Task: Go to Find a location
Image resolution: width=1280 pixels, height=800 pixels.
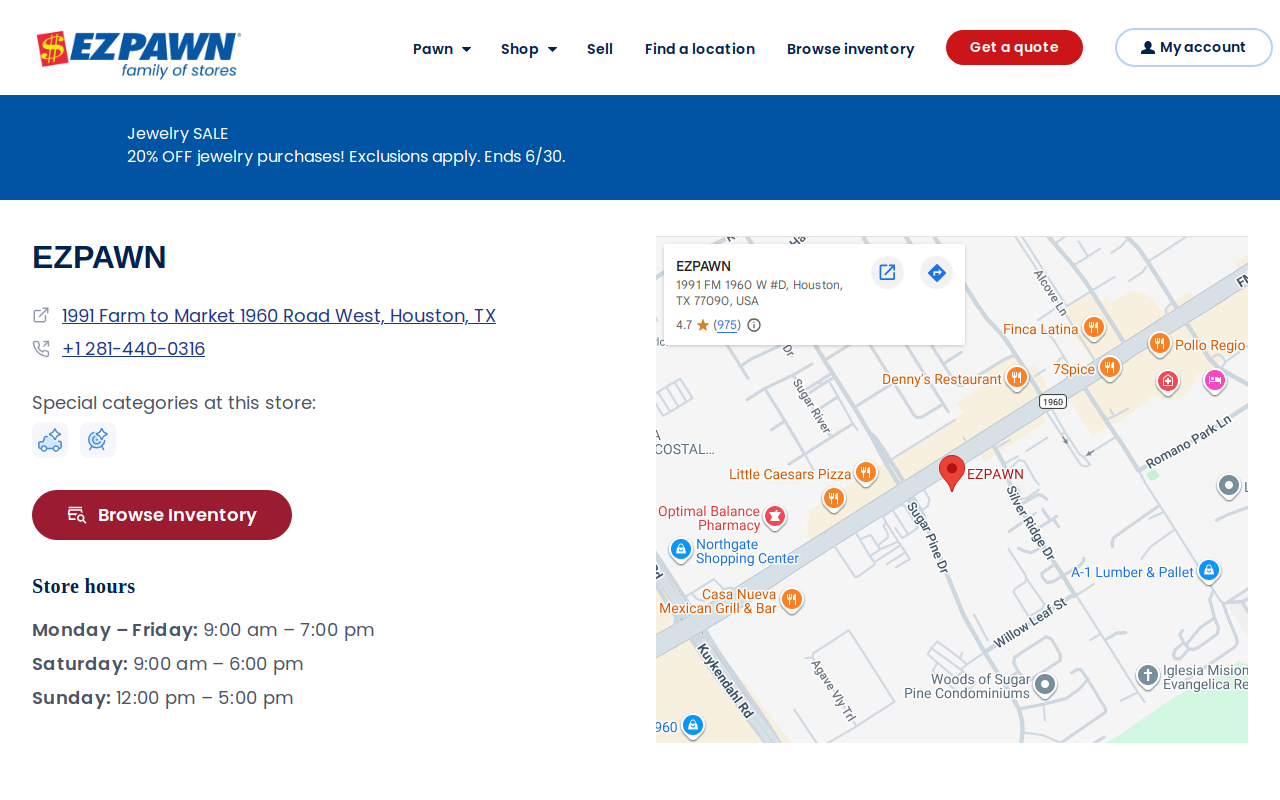Action: [700, 49]
